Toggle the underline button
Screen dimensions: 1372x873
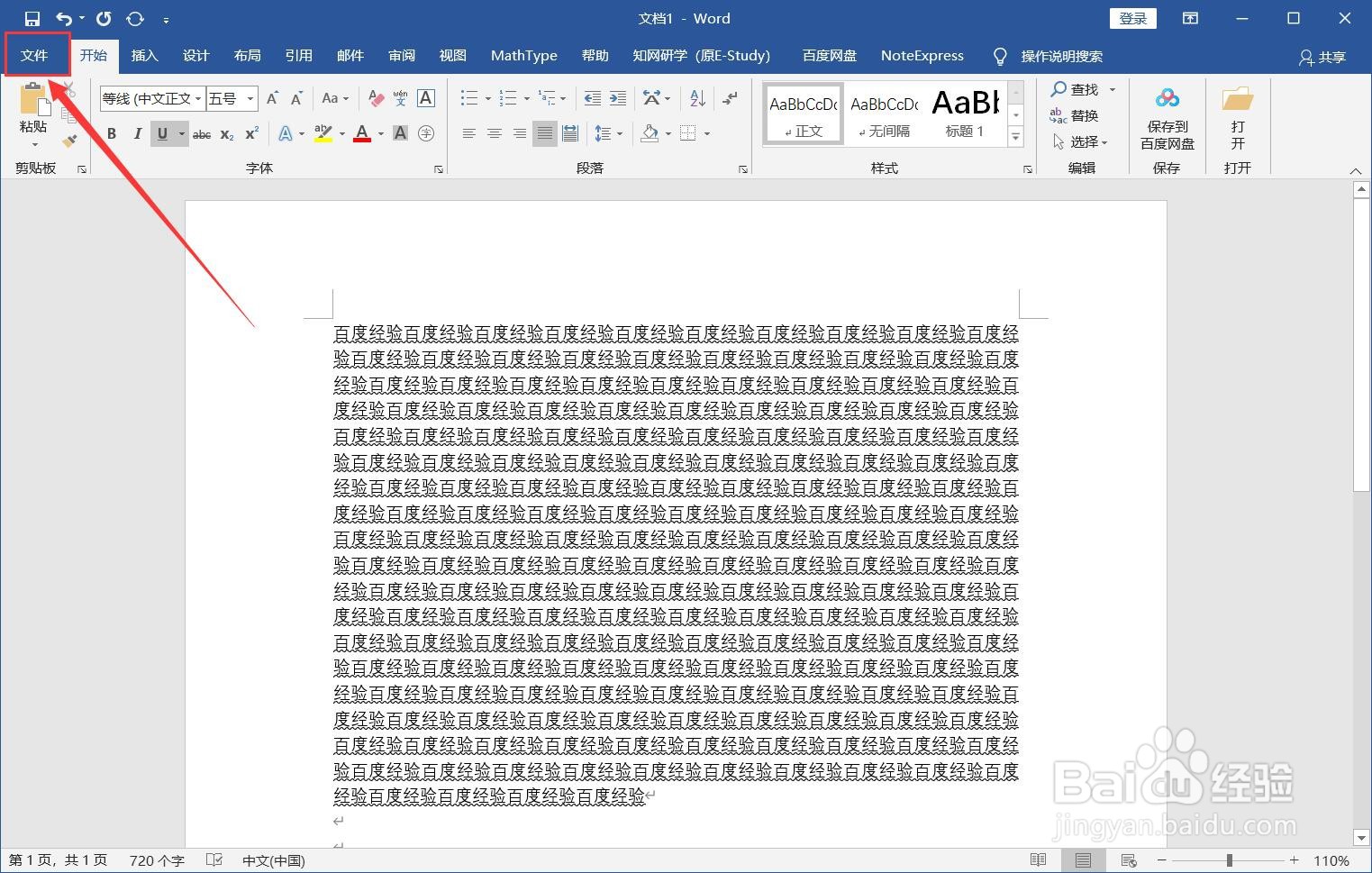pyautogui.click(x=160, y=133)
